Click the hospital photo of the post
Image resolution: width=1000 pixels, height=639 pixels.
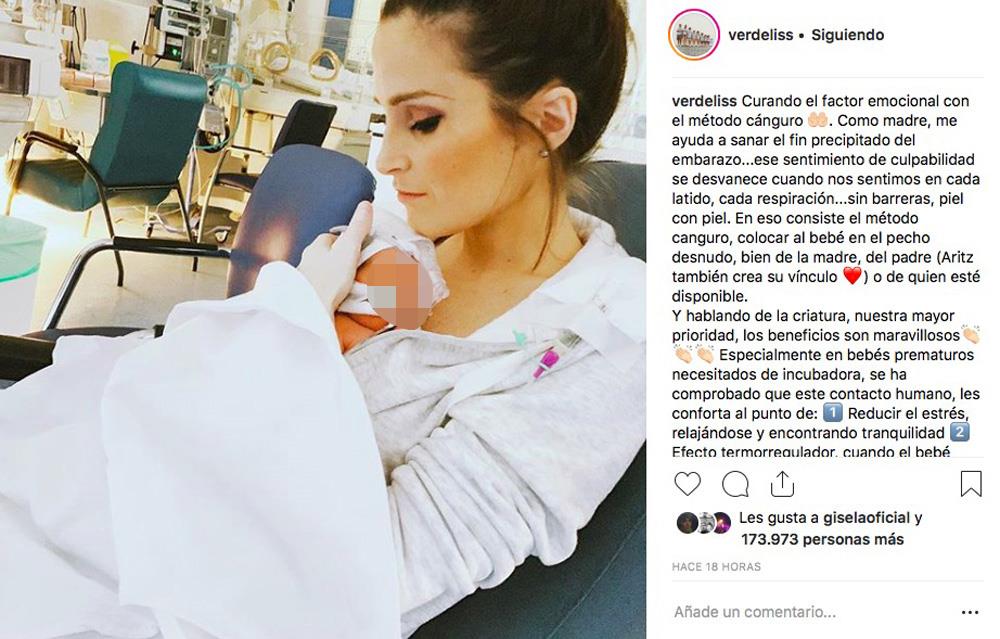(323, 320)
